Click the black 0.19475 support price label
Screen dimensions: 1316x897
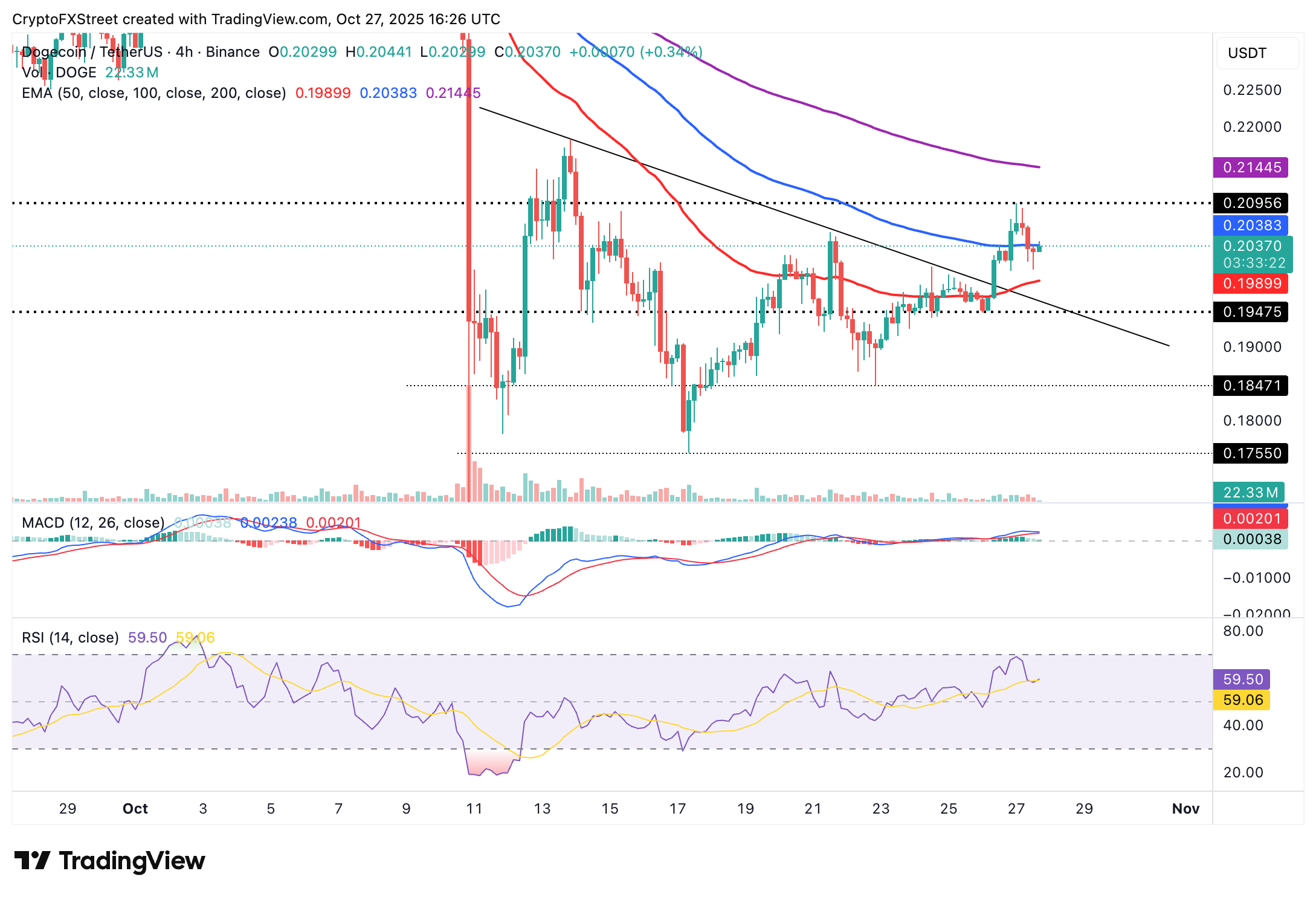pos(1251,312)
